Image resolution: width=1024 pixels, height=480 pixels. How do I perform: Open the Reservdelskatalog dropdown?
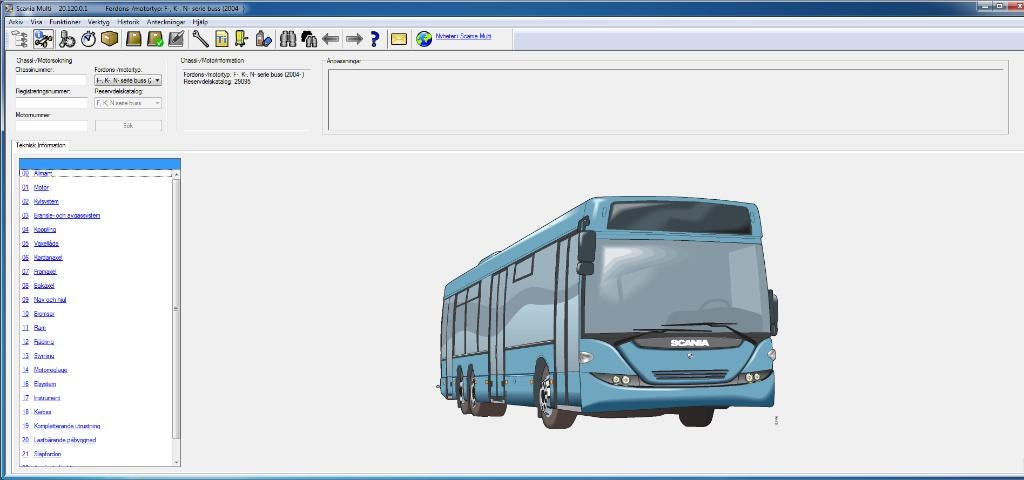(128, 103)
